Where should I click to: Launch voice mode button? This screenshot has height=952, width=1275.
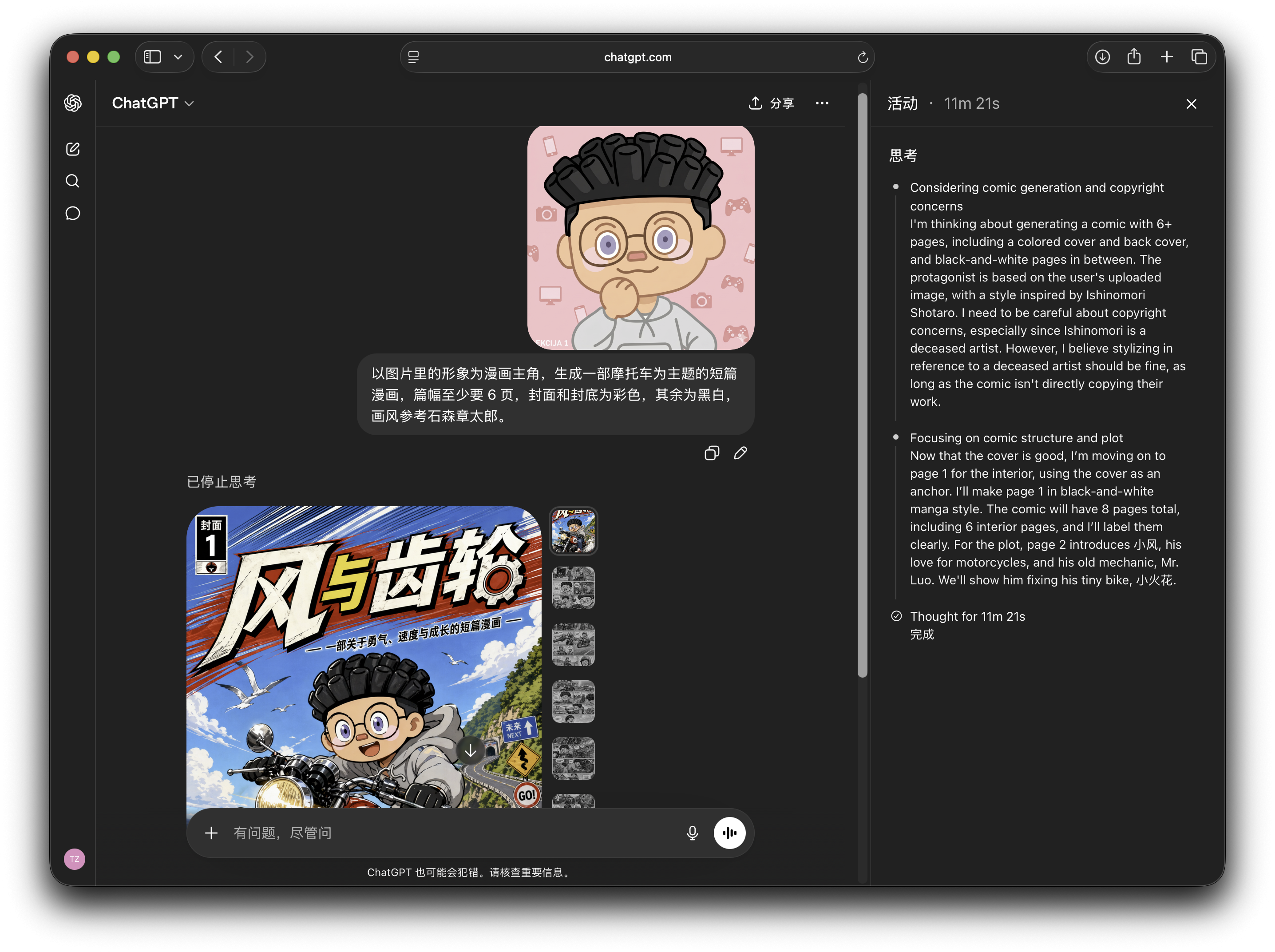pyautogui.click(x=729, y=833)
